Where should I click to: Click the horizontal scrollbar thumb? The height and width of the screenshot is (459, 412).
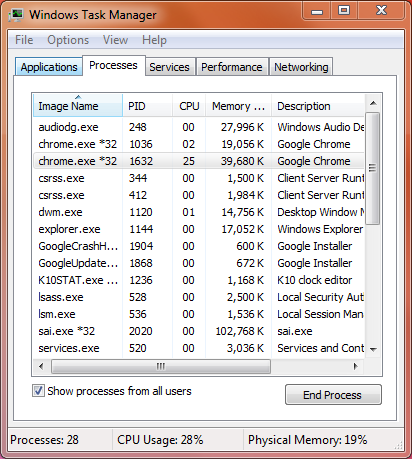tap(161, 366)
